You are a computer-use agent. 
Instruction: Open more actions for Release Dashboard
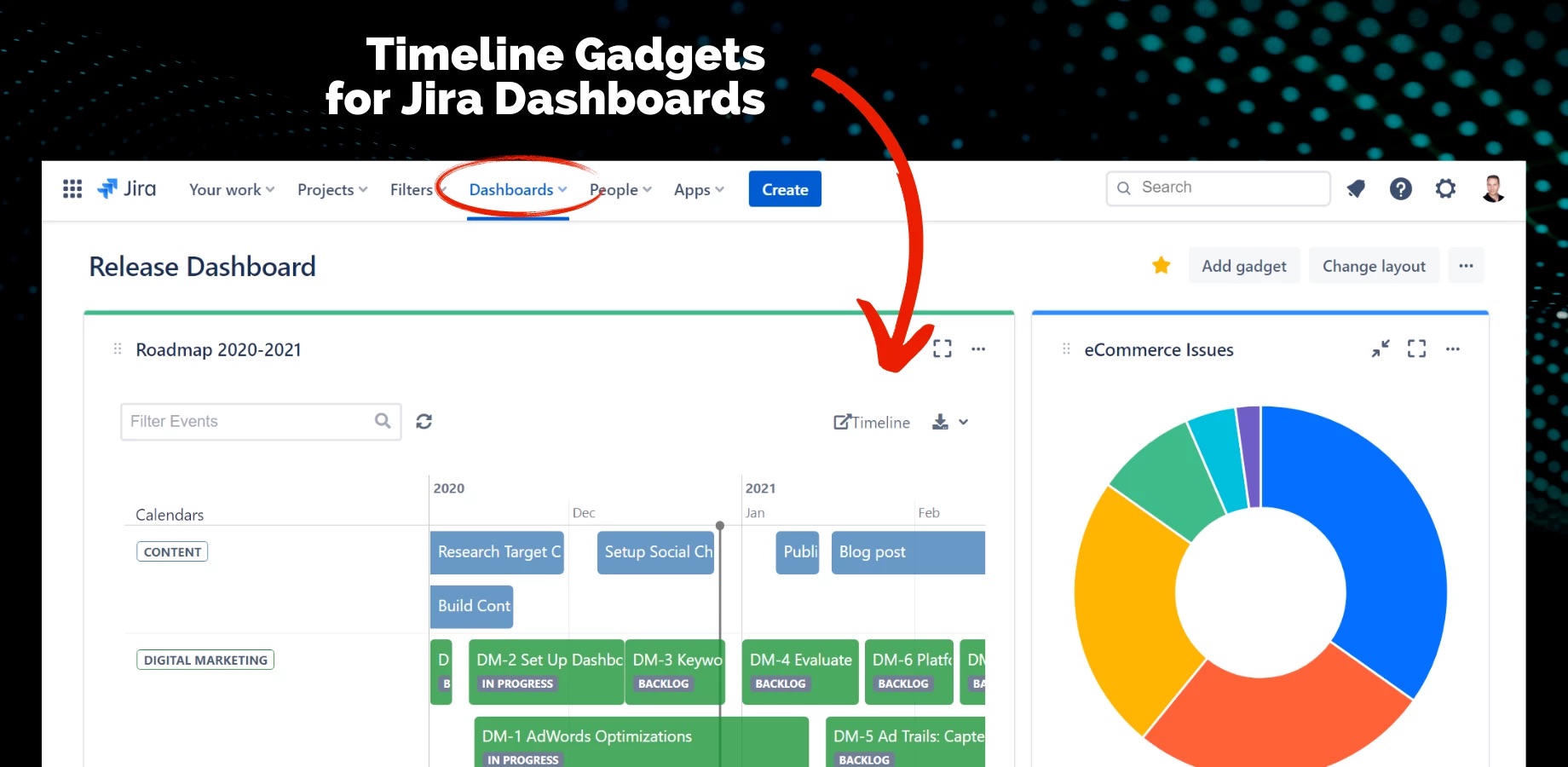pos(1466,266)
